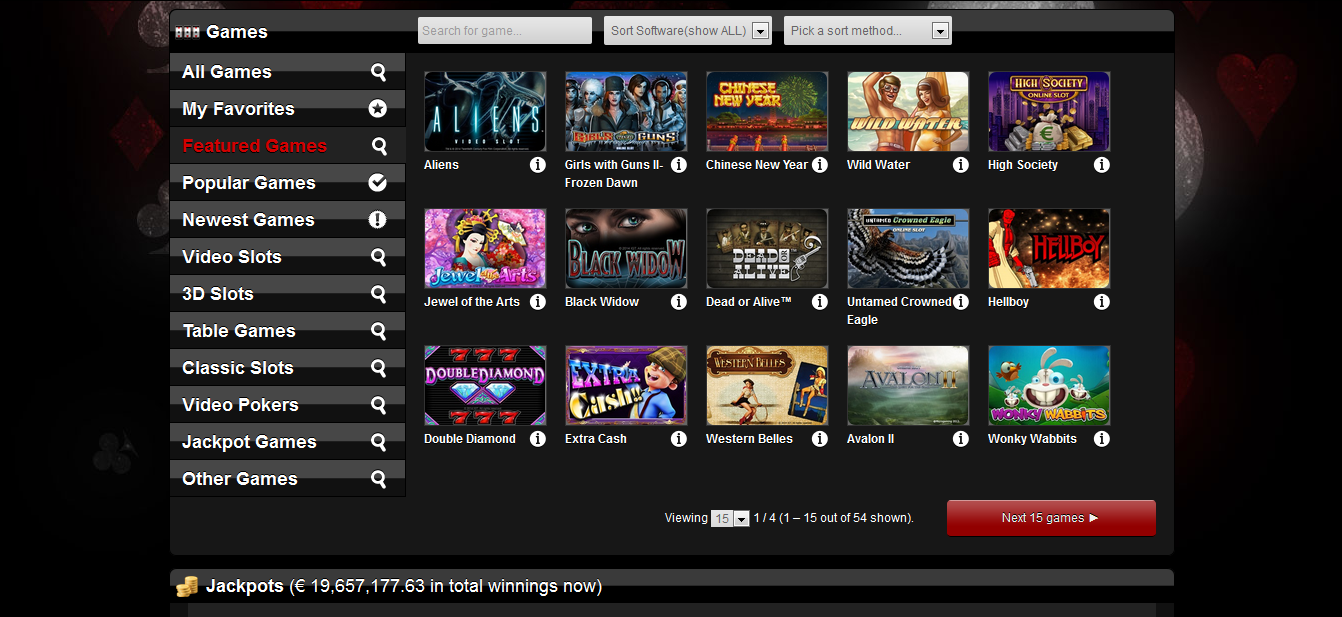
Task: Change the Viewing games-per-page dropdown
Action: (730, 519)
